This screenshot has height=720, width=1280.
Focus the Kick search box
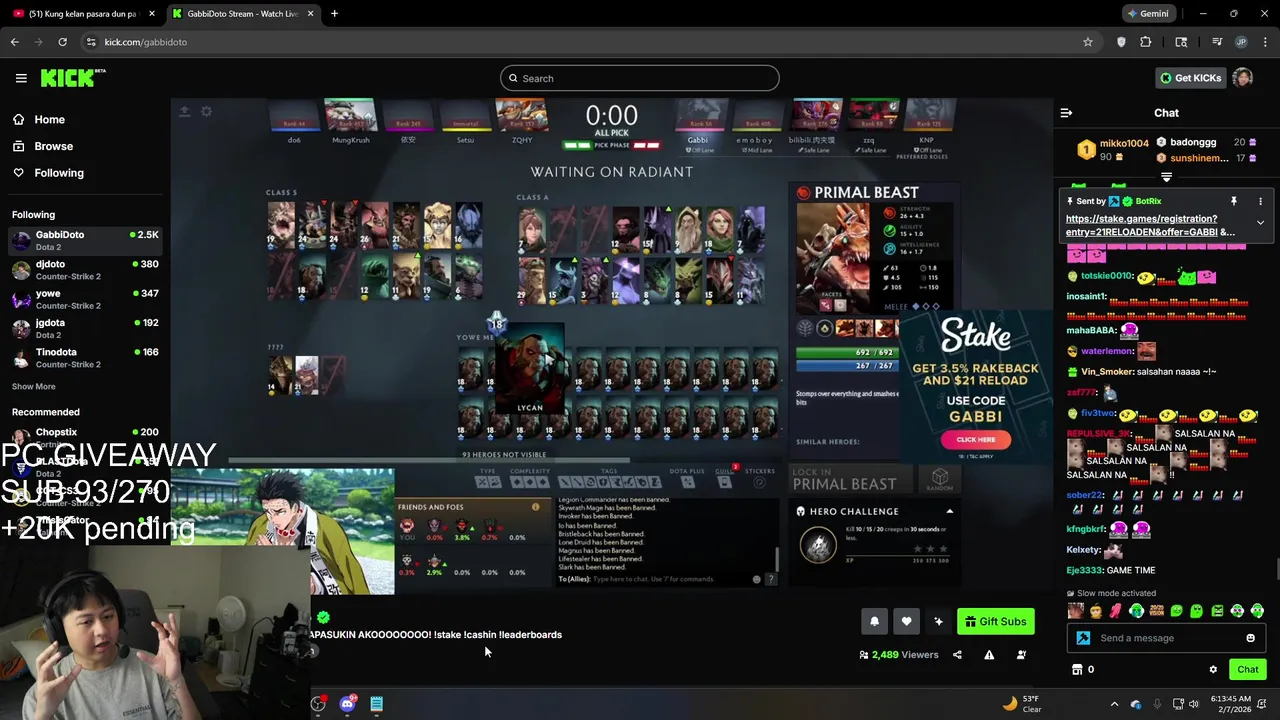(640, 78)
